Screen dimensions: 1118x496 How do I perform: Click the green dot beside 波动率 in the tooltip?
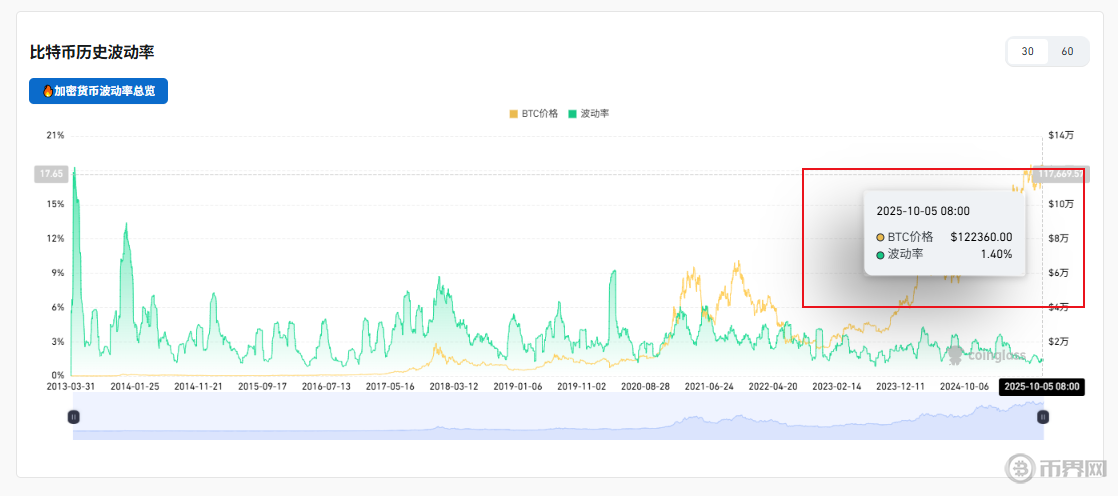click(880, 255)
